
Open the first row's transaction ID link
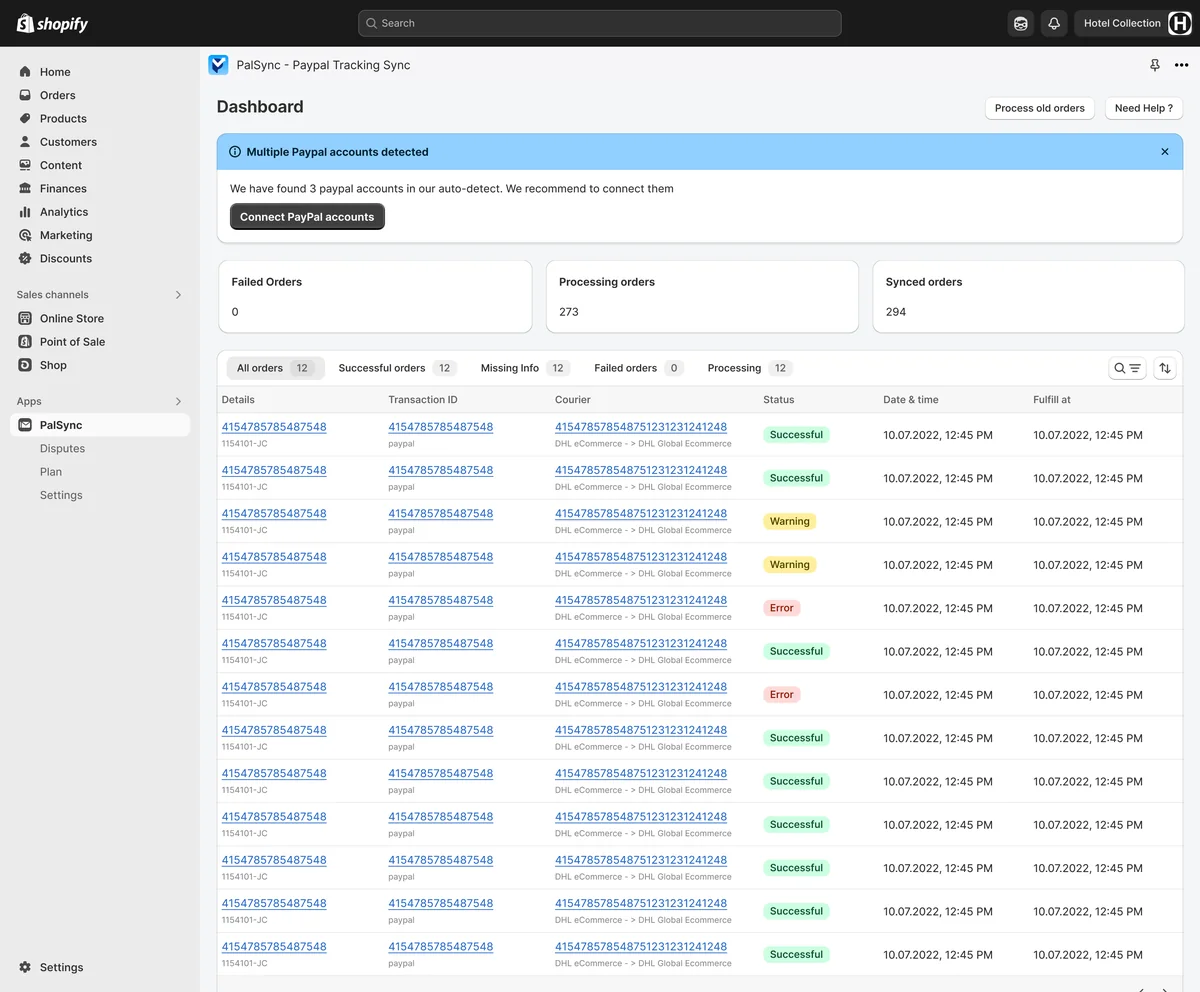441,427
